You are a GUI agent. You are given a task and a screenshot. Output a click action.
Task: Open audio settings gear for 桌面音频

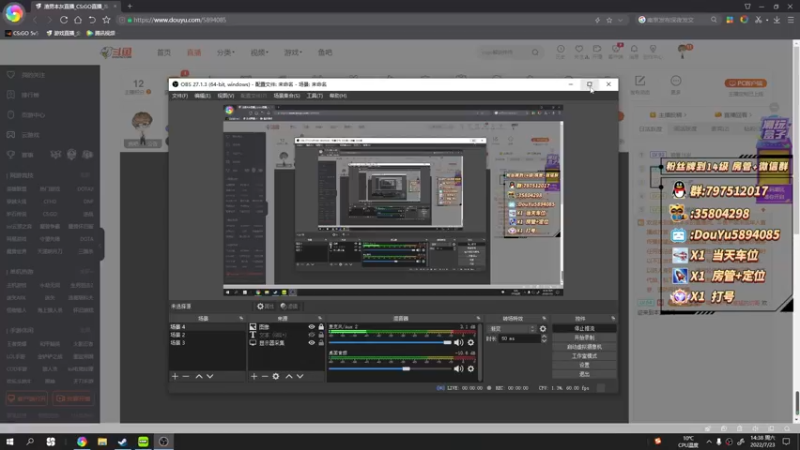pyautogui.click(x=471, y=368)
